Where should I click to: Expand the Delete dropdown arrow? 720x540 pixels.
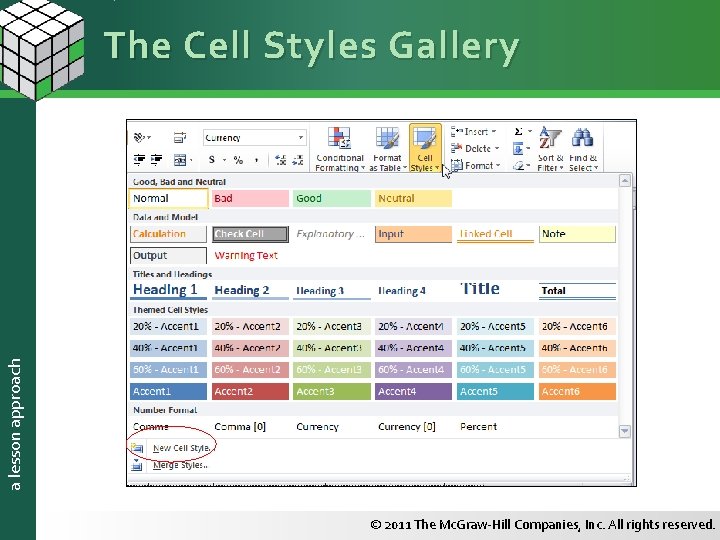[497, 148]
